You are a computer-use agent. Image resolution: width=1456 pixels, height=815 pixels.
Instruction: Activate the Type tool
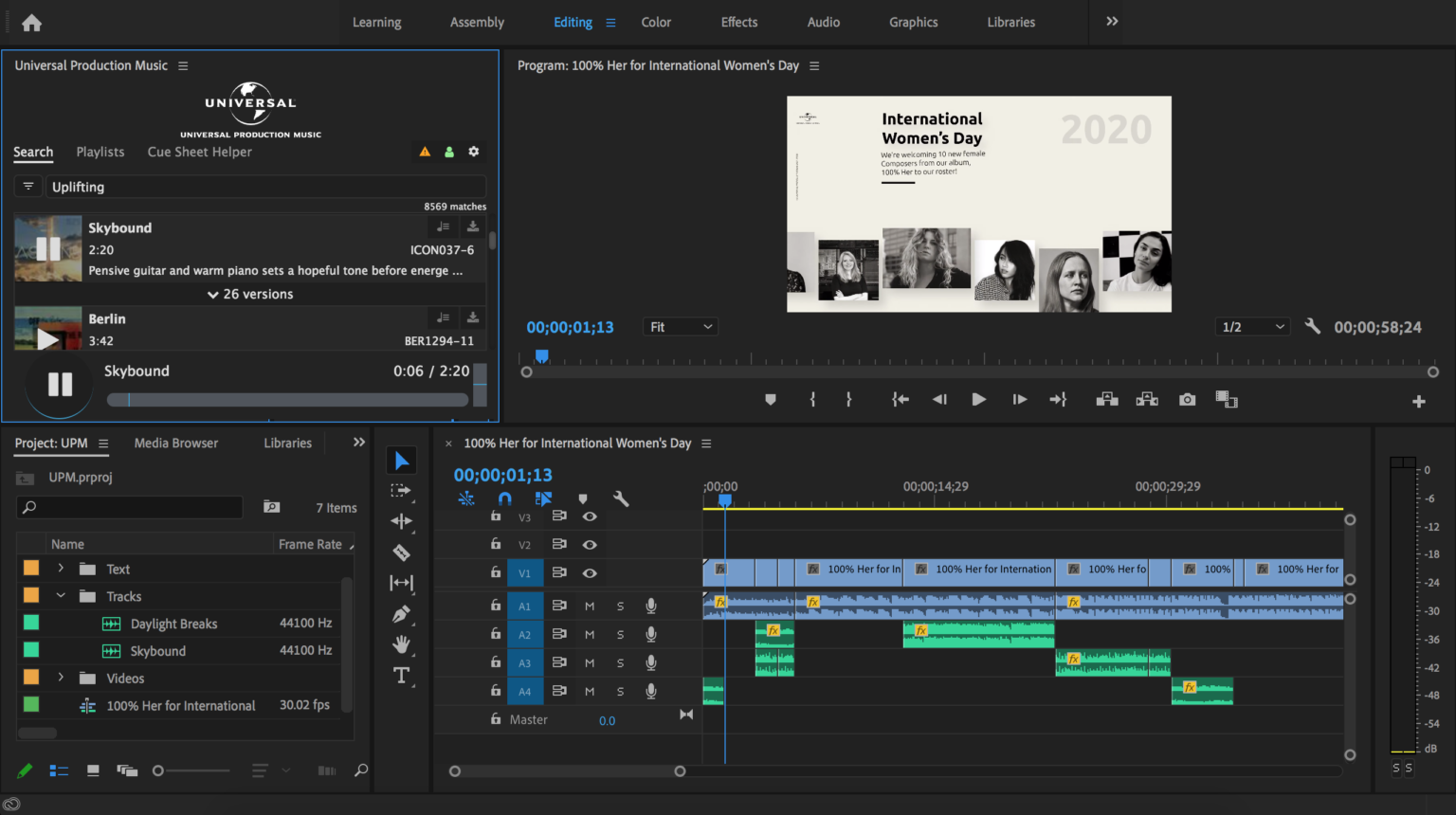click(401, 675)
